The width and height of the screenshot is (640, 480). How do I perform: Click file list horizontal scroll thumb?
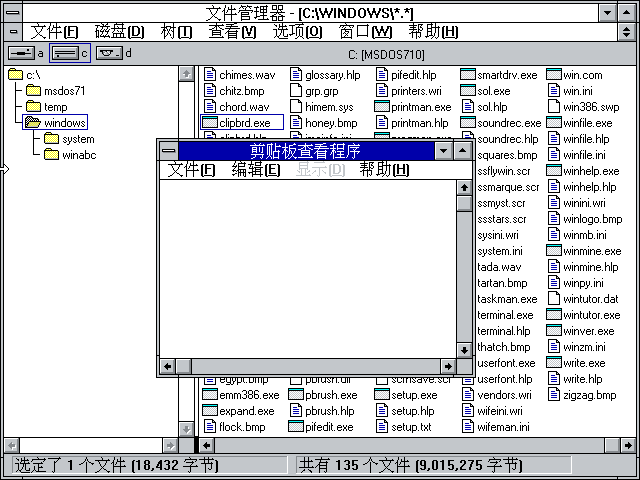click(612, 445)
